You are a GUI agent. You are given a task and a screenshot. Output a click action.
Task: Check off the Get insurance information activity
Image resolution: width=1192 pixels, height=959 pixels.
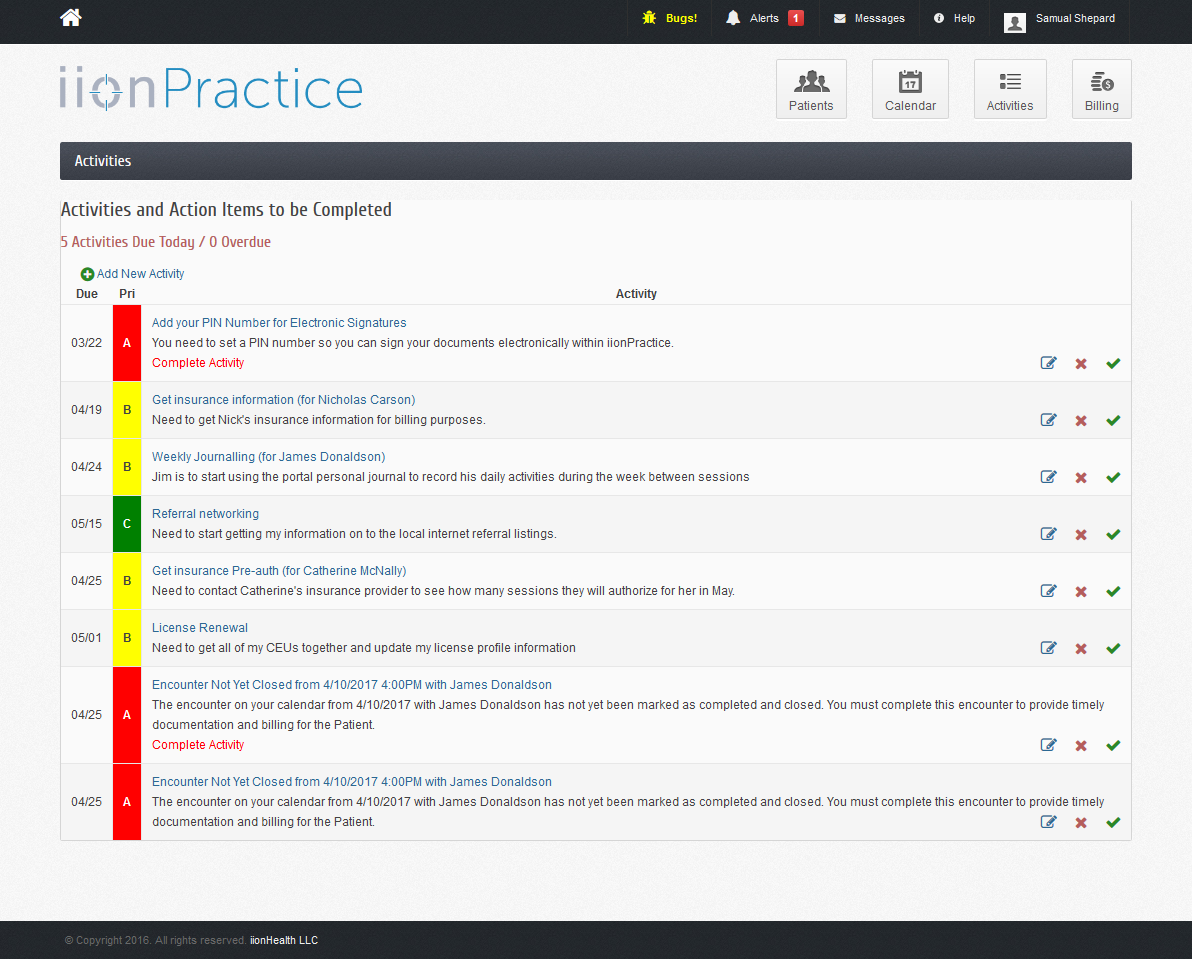1113,420
